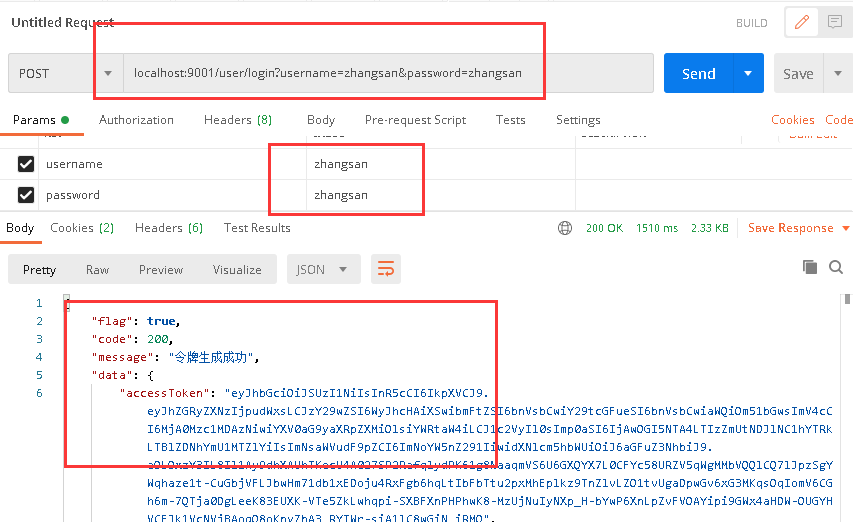This screenshot has height=522, width=853.
Task: Open the Pre-request Script tab
Action: tap(415, 120)
